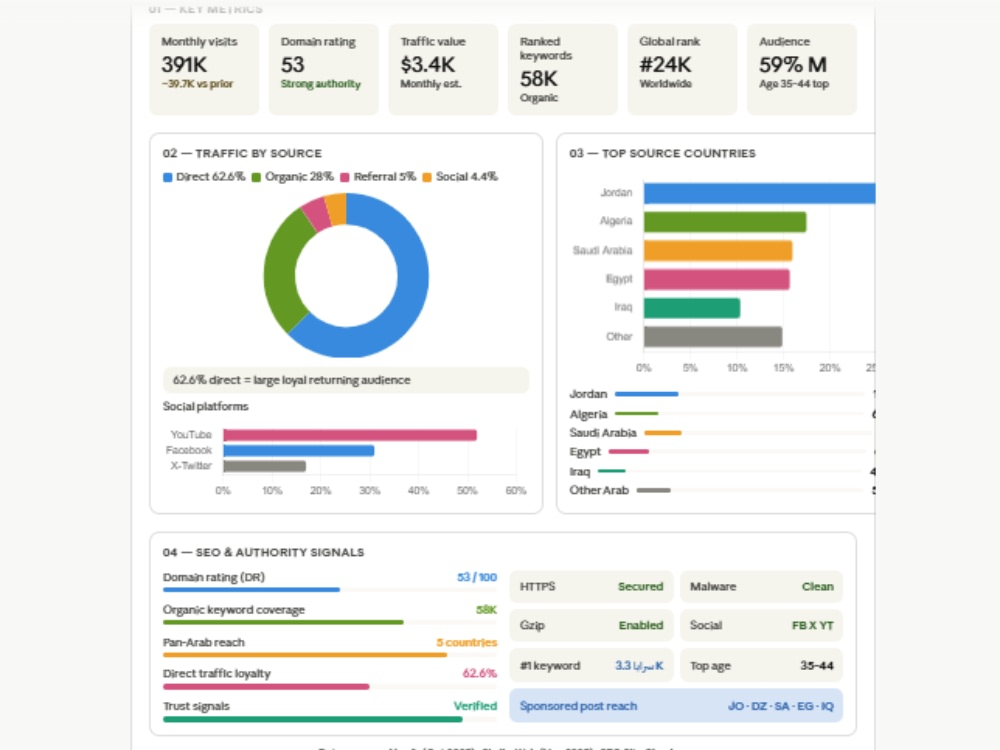The width and height of the screenshot is (1000, 750).
Task: Click the Sponsored post reach banner
Action: click(676, 706)
